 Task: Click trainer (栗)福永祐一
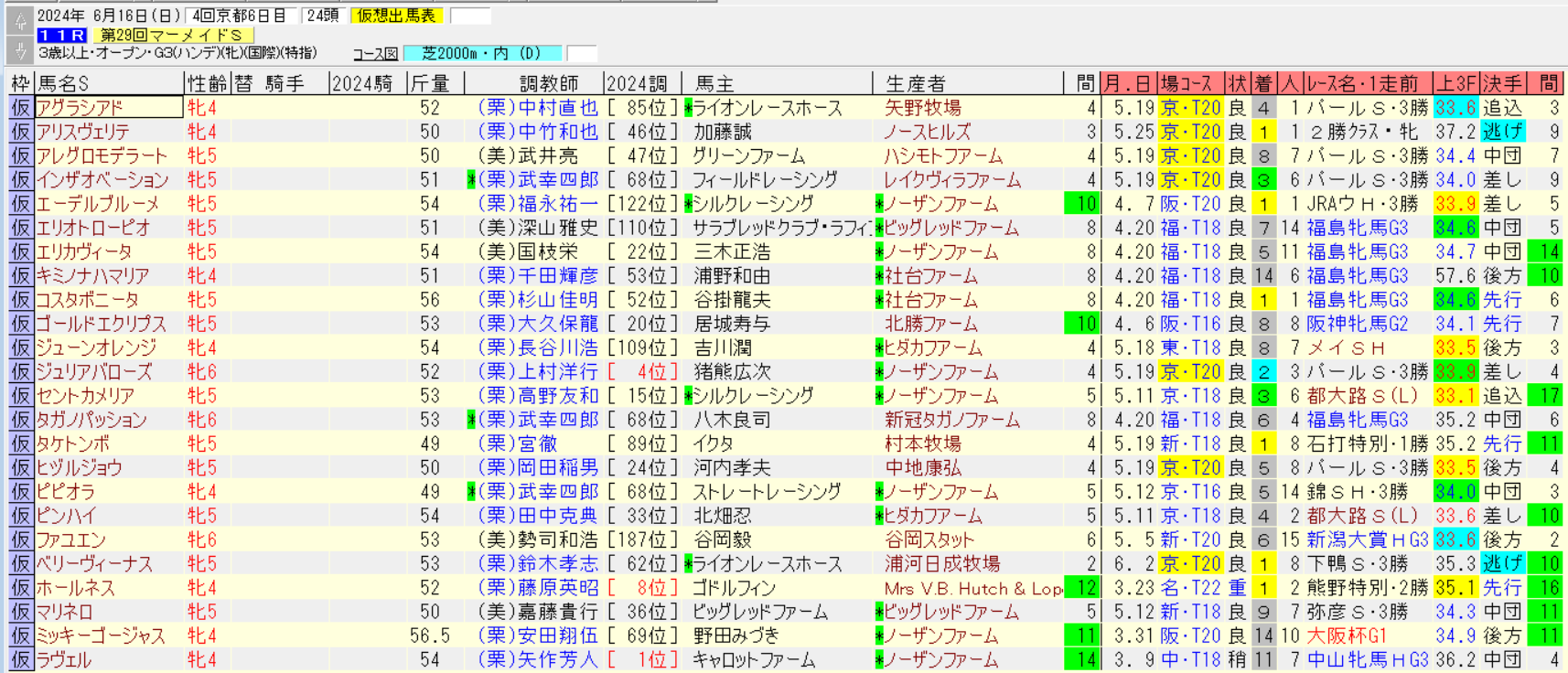538,203
